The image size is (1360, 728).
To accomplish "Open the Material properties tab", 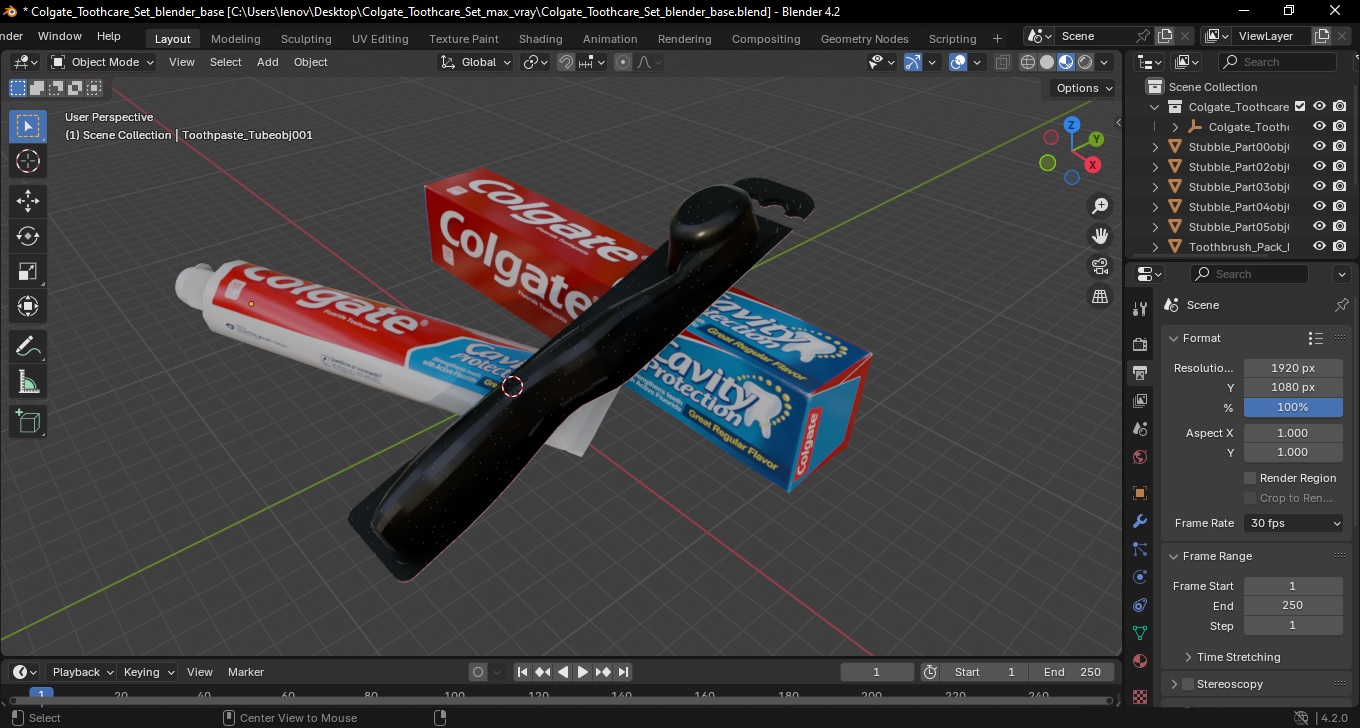I will click(x=1140, y=661).
